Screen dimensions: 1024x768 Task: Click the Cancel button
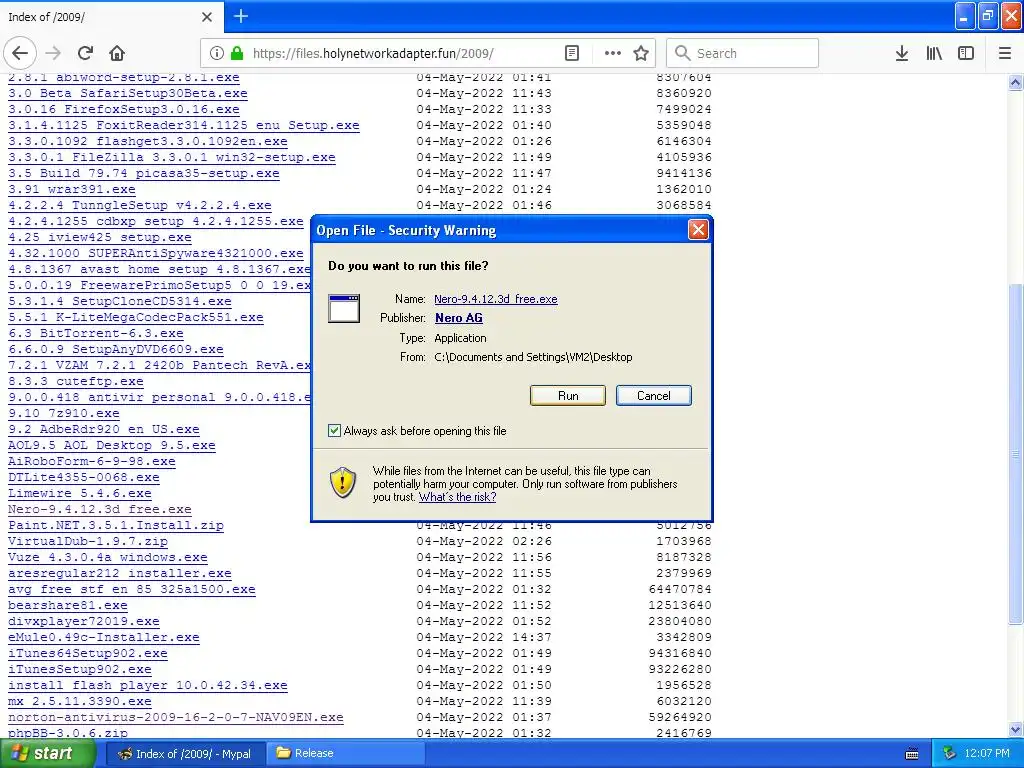pyautogui.click(x=654, y=396)
